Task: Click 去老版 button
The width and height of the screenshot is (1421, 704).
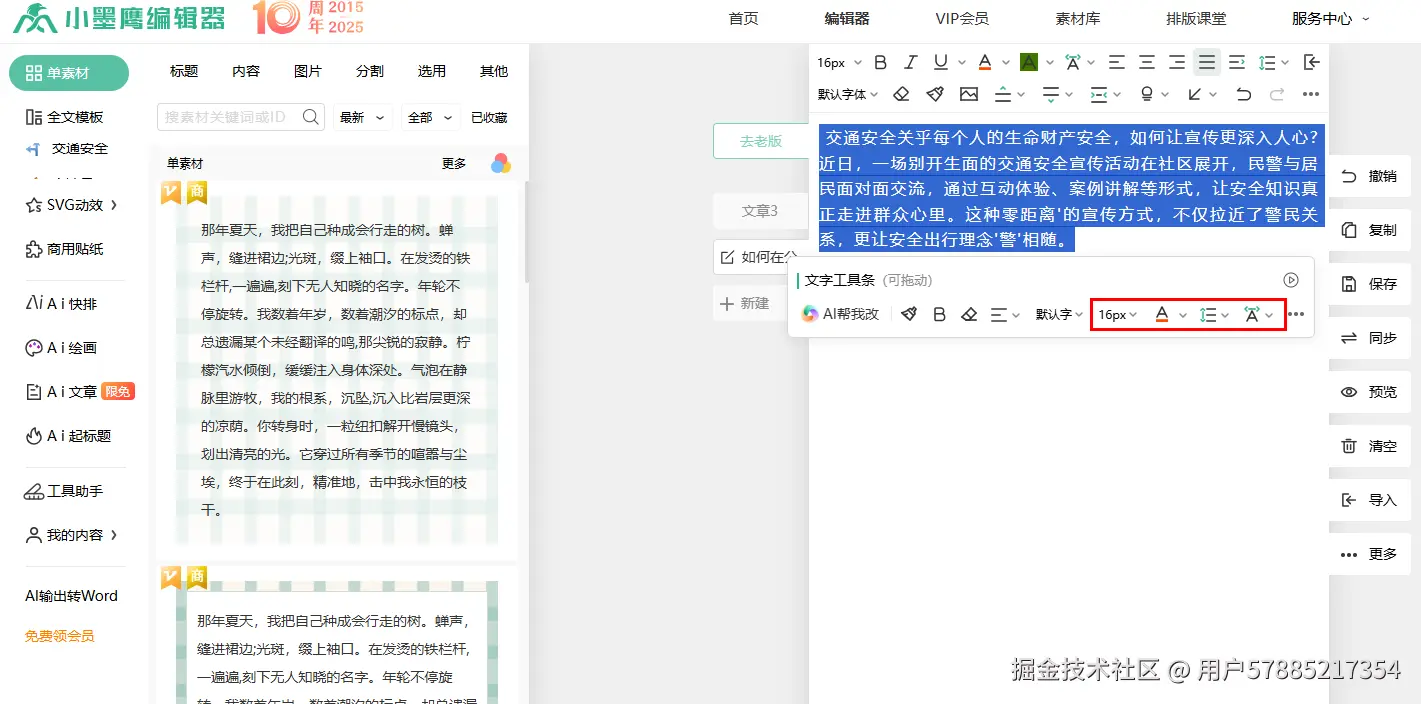Action: pos(761,141)
